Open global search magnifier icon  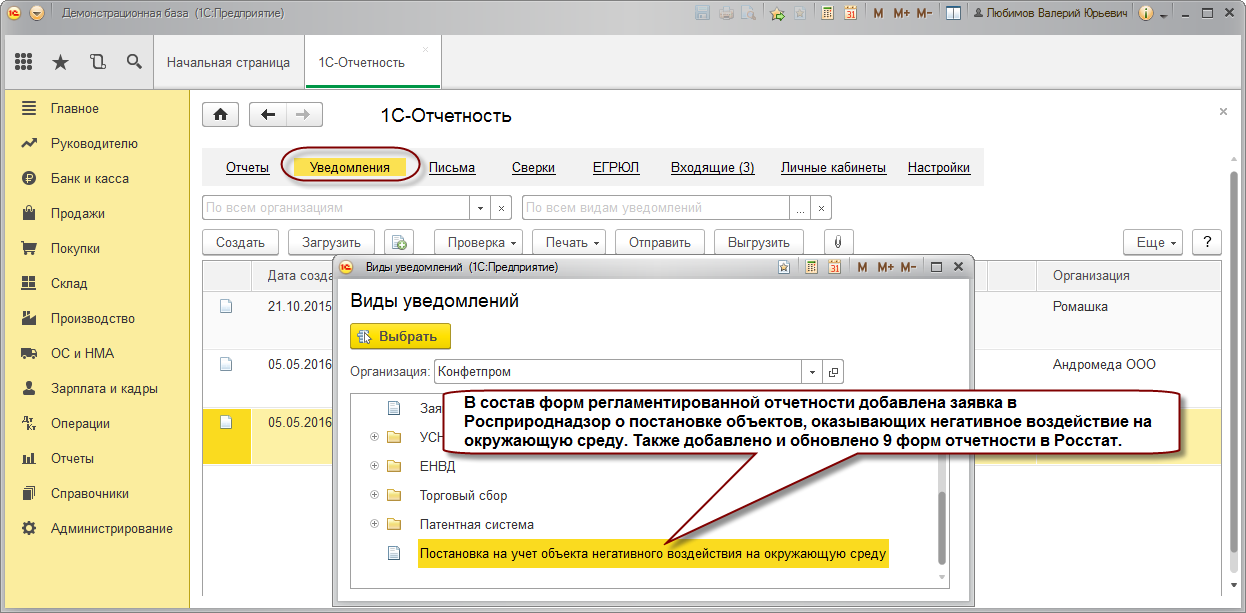tap(134, 62)
